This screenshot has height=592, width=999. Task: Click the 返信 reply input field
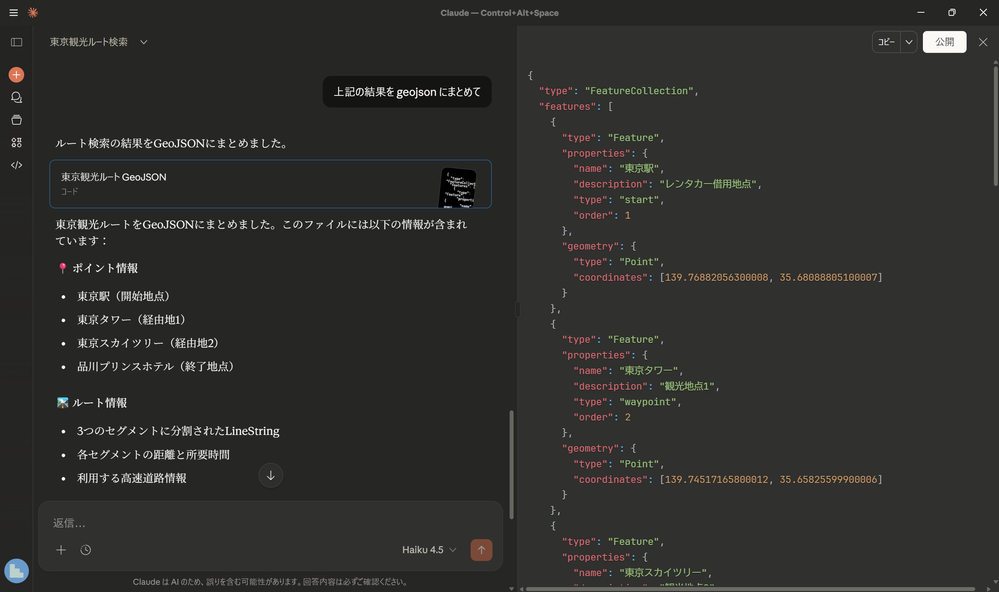(270, 523)
